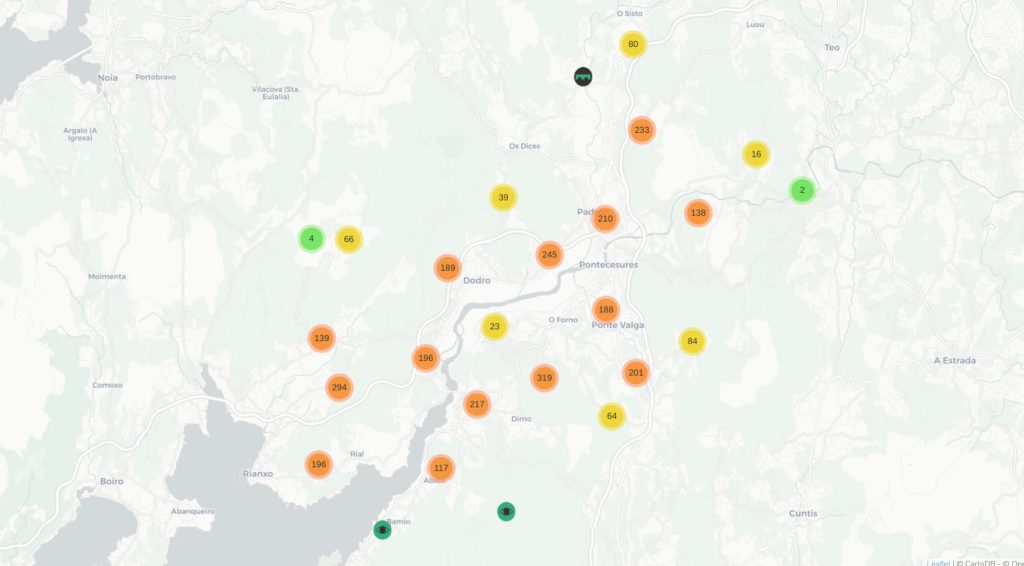
Task: Select the green eye marker east of Bamio
Action: [507, 512]
